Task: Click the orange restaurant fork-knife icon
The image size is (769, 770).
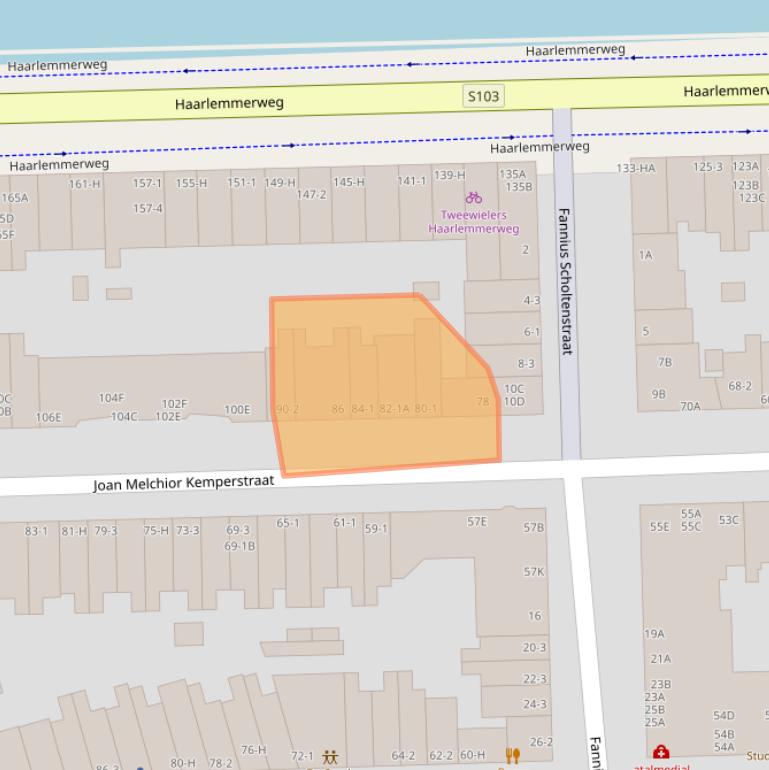Action: point(513,755)
